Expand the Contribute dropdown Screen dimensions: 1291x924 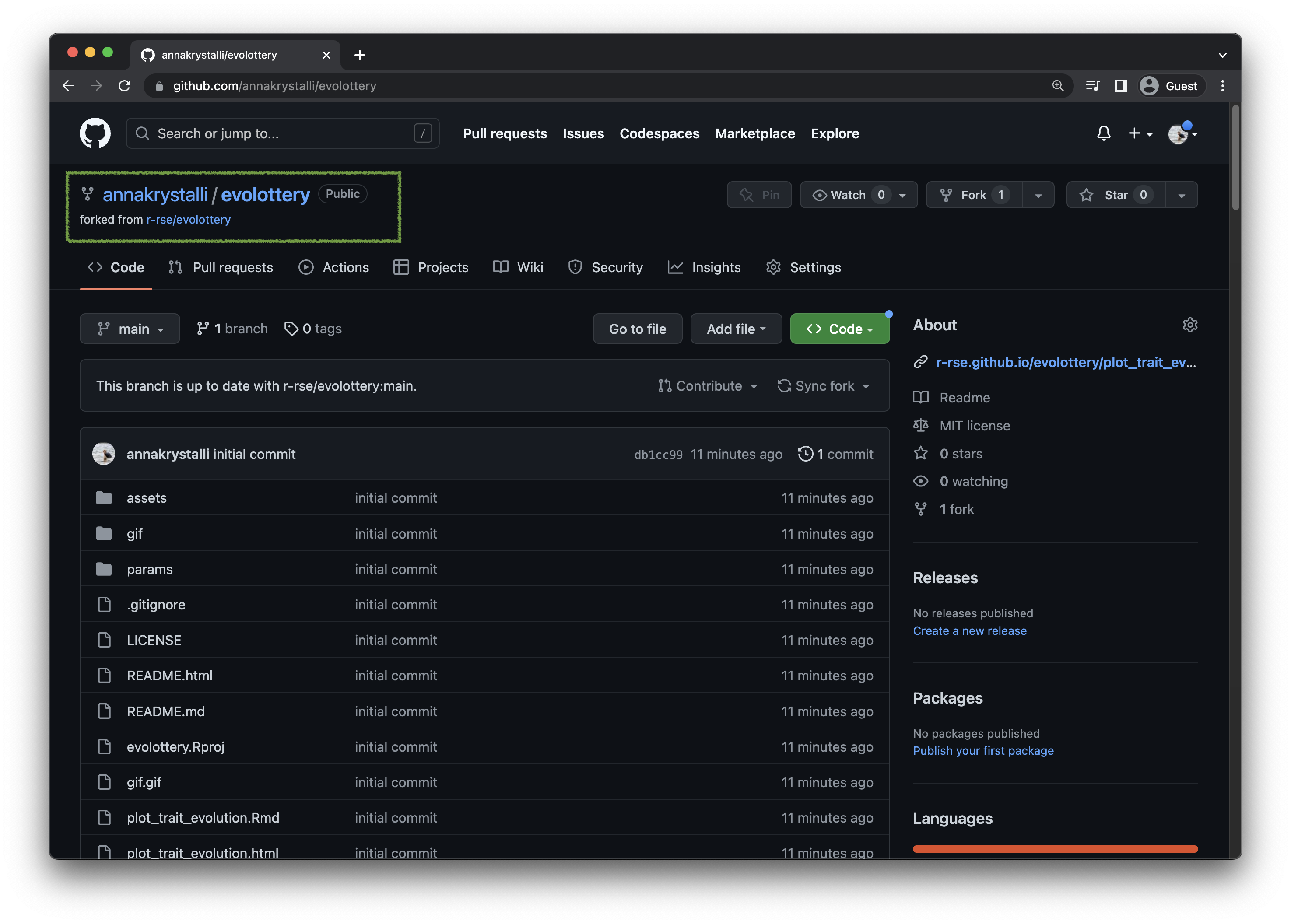(x=707, y=386)
